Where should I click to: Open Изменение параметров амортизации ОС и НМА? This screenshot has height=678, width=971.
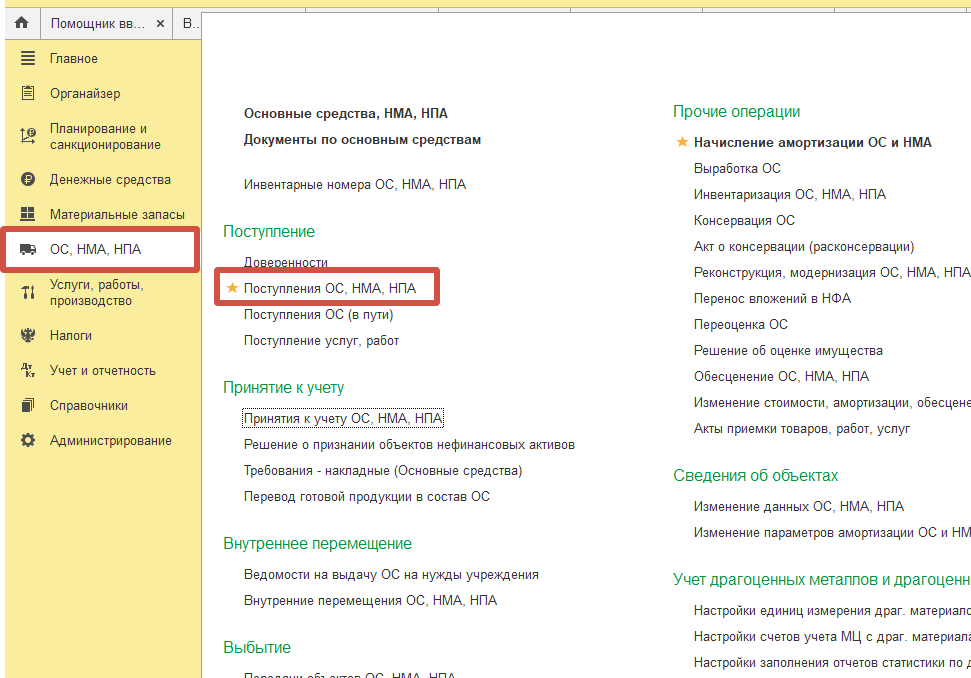pos(832,532)
